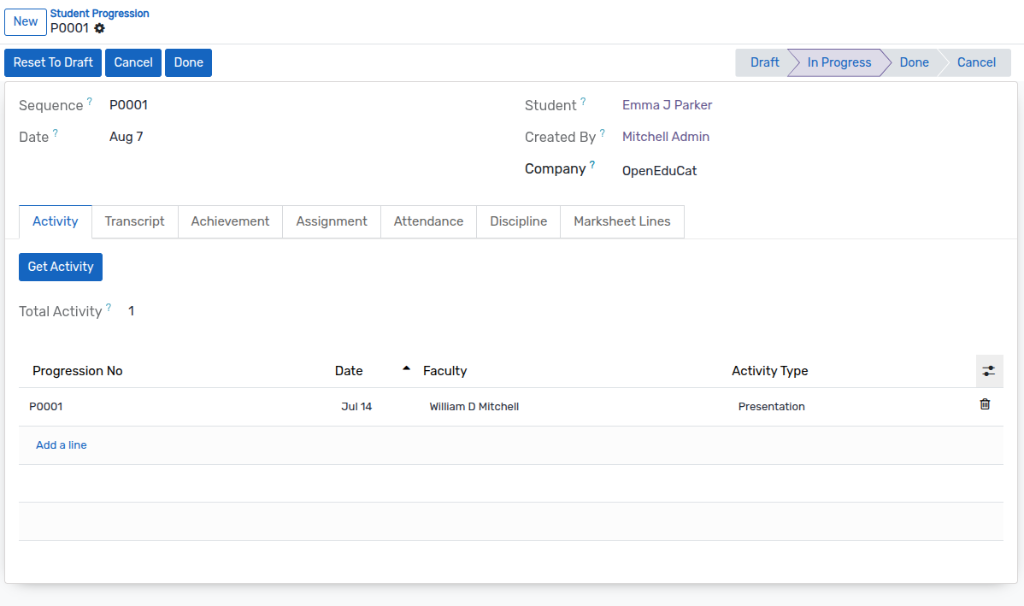This screenshot has height=606, width=1024.
Task: Open the gear actions menu beside P0001
Action: point(99,28)
